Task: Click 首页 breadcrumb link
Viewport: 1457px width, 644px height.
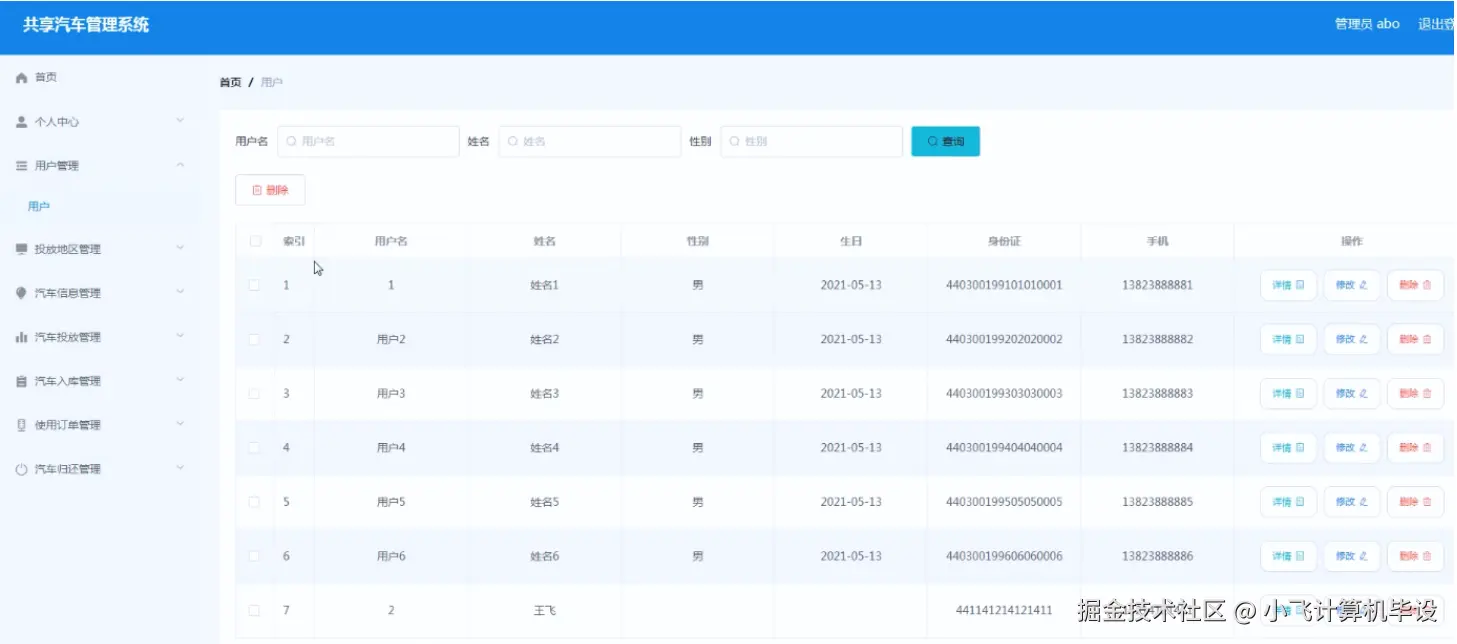Action: (230, 82)
